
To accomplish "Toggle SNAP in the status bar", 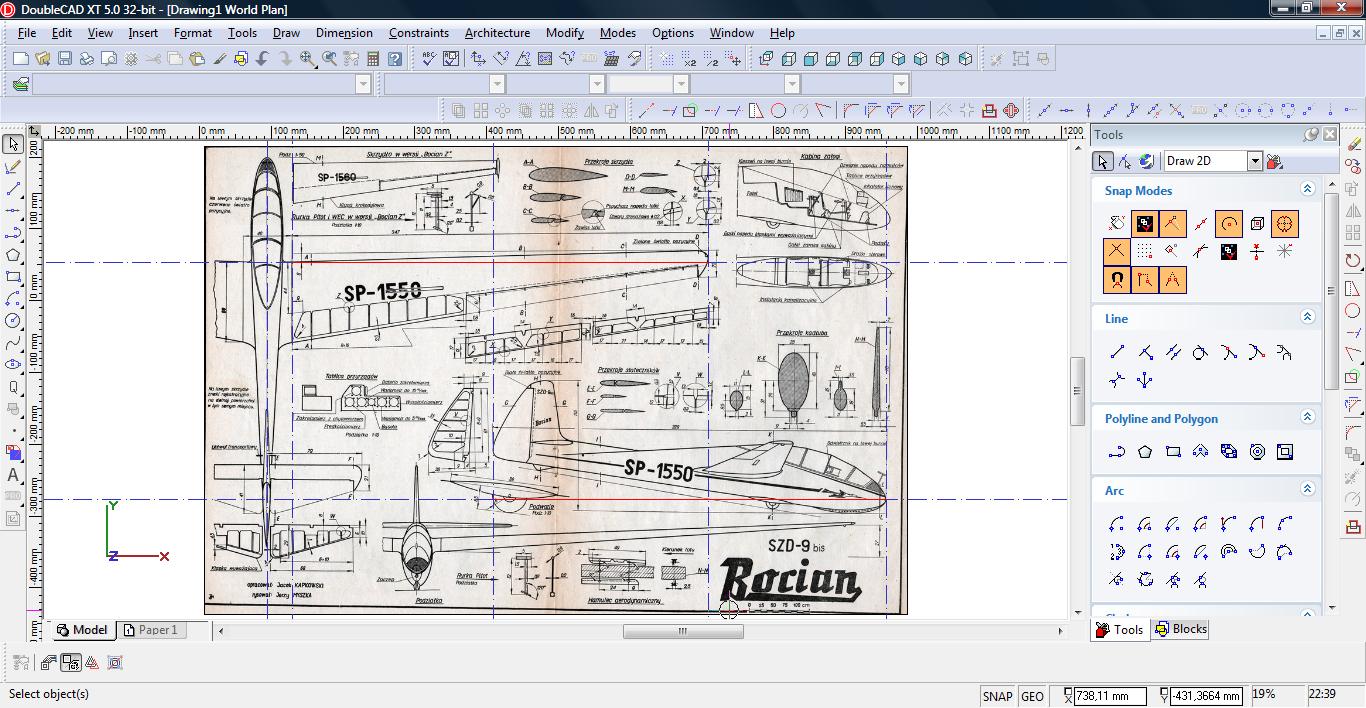I will 997,696.
